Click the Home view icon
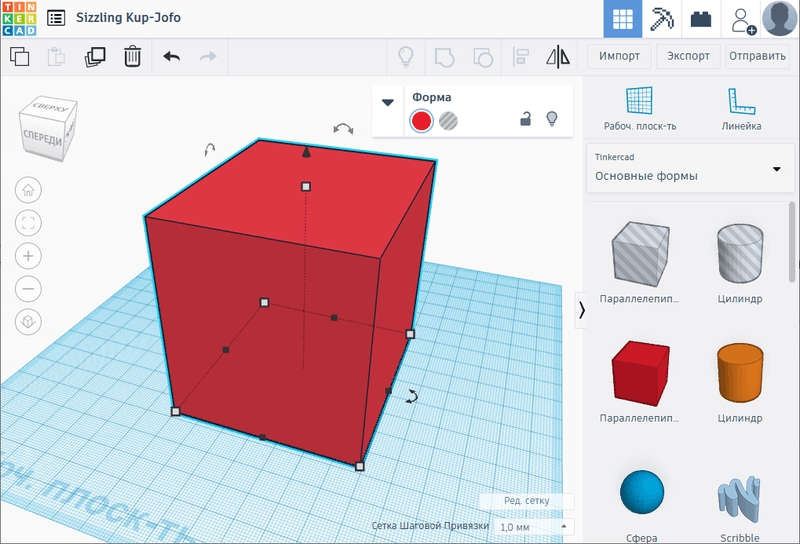This screenshot has height=544, width=800. 28,189
